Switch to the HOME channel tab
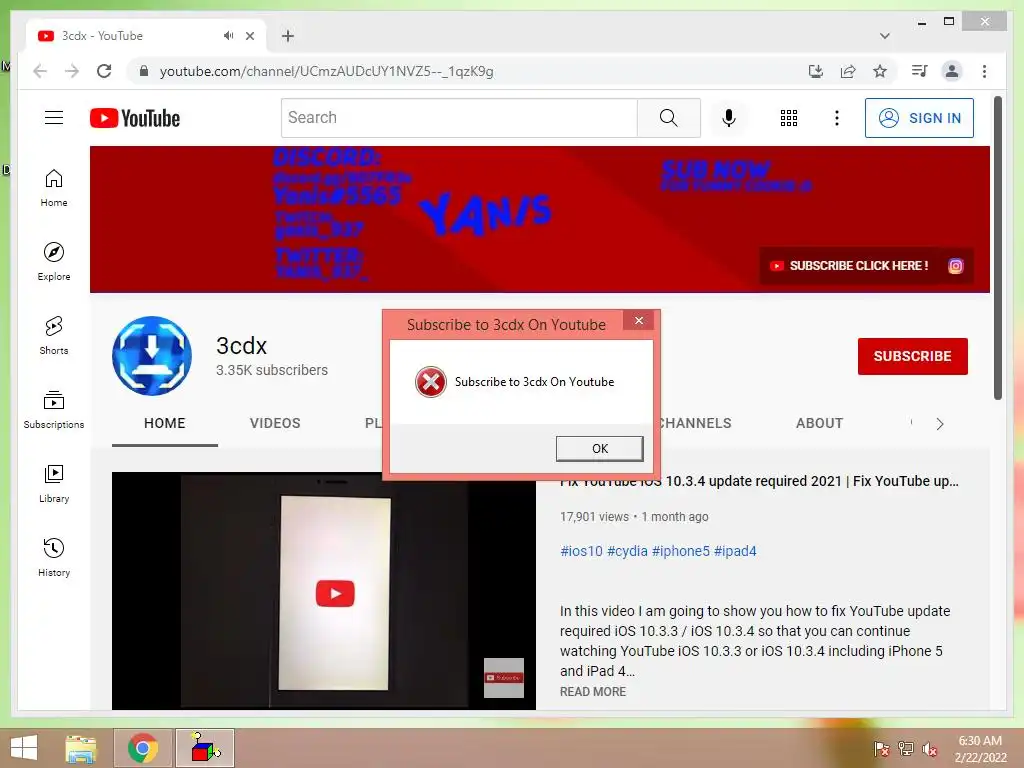 click(165, 423)
